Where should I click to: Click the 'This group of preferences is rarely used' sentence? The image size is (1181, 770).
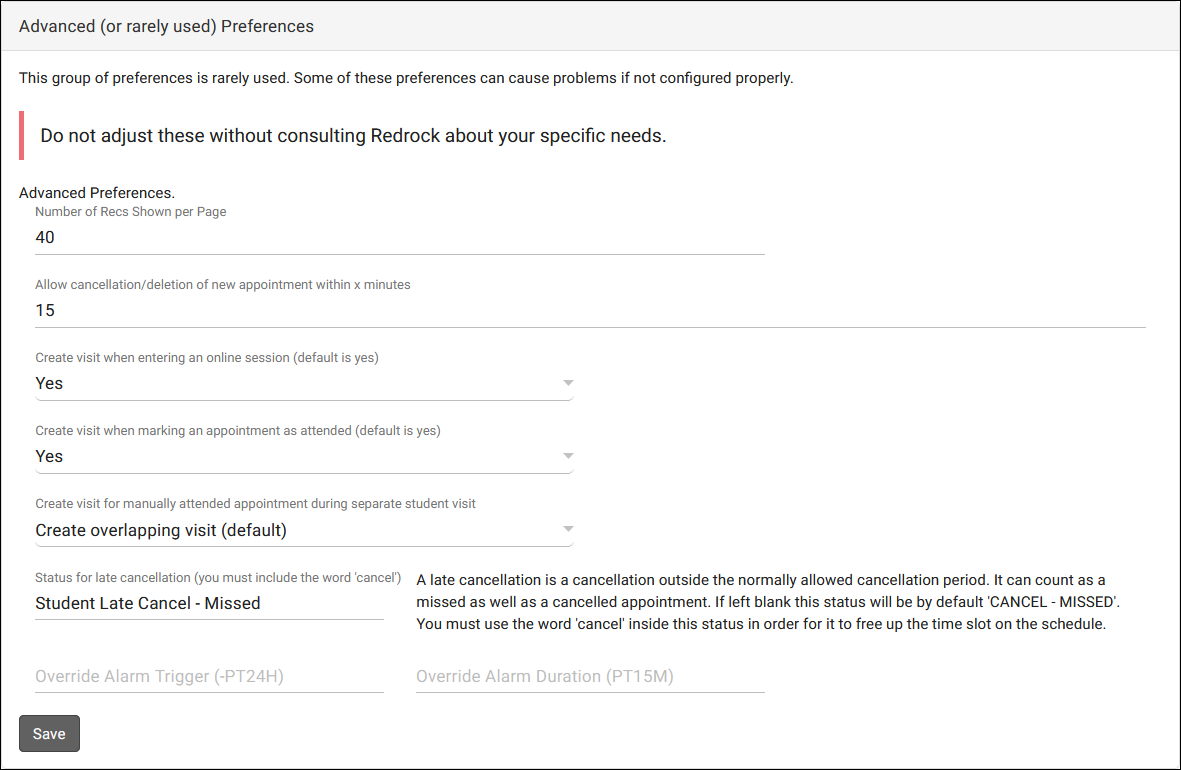pyautogui.click(x=405, y=78)
